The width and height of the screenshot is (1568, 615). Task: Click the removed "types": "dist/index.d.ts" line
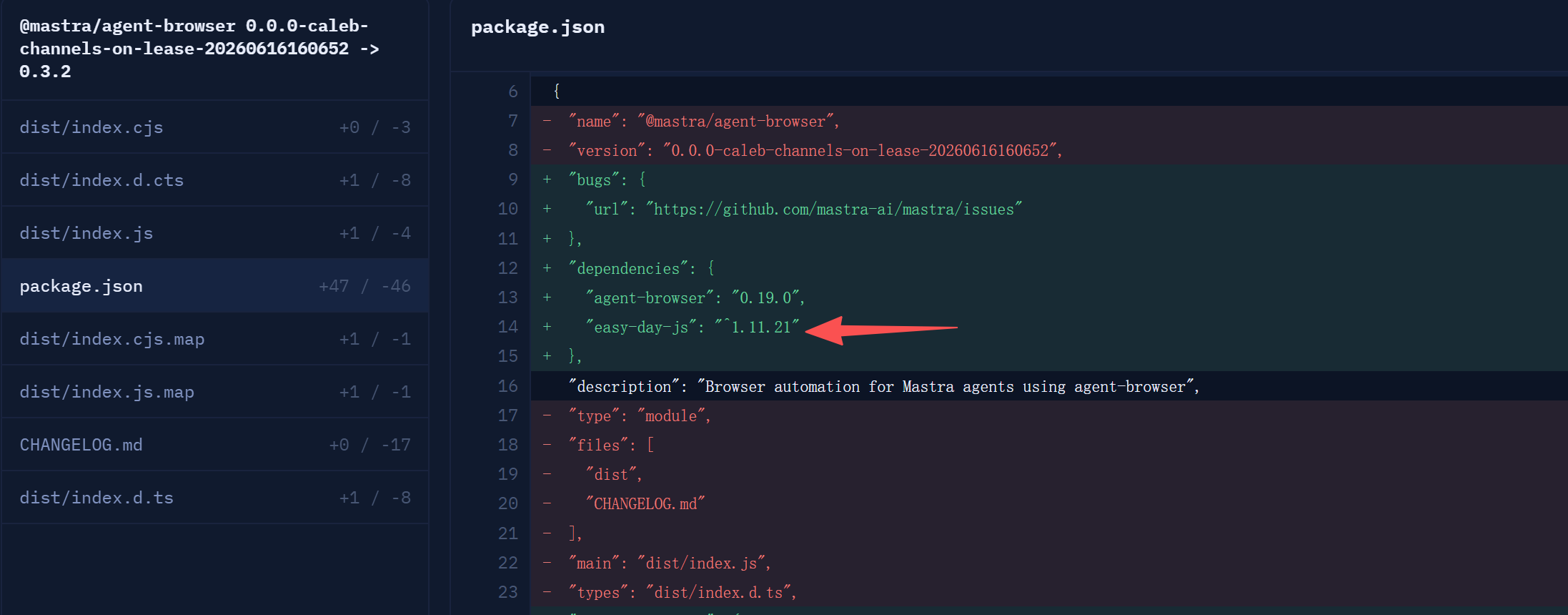tap(1049, 592)
